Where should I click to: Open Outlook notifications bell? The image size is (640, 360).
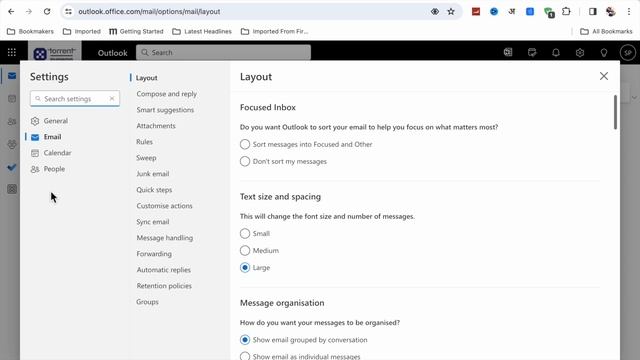(x=556, y=53)
